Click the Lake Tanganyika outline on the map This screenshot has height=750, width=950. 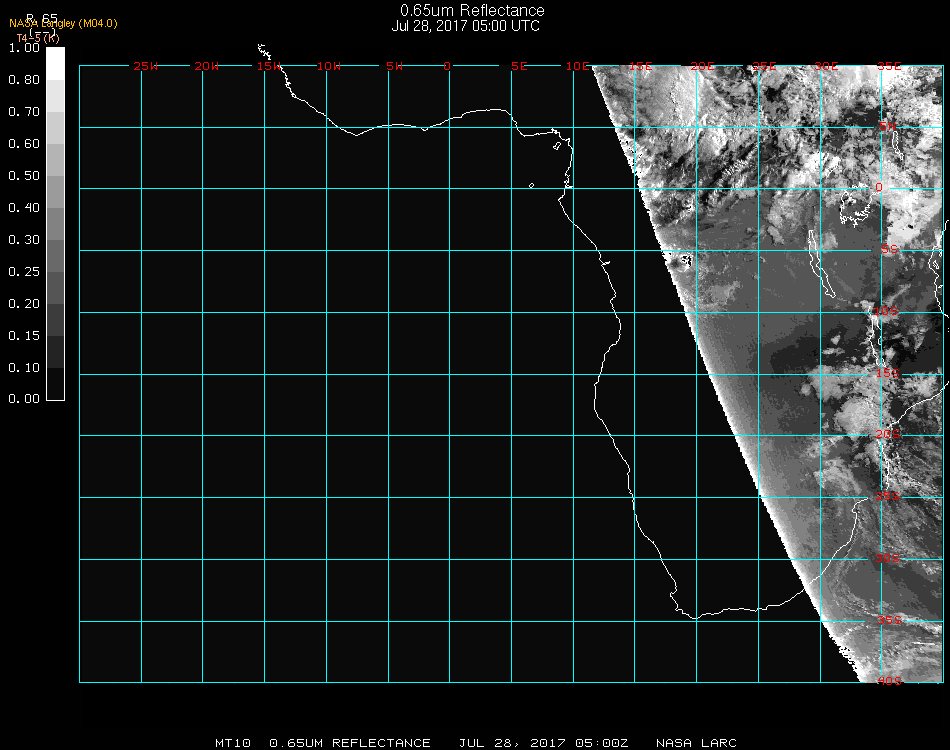coord(822,264)
